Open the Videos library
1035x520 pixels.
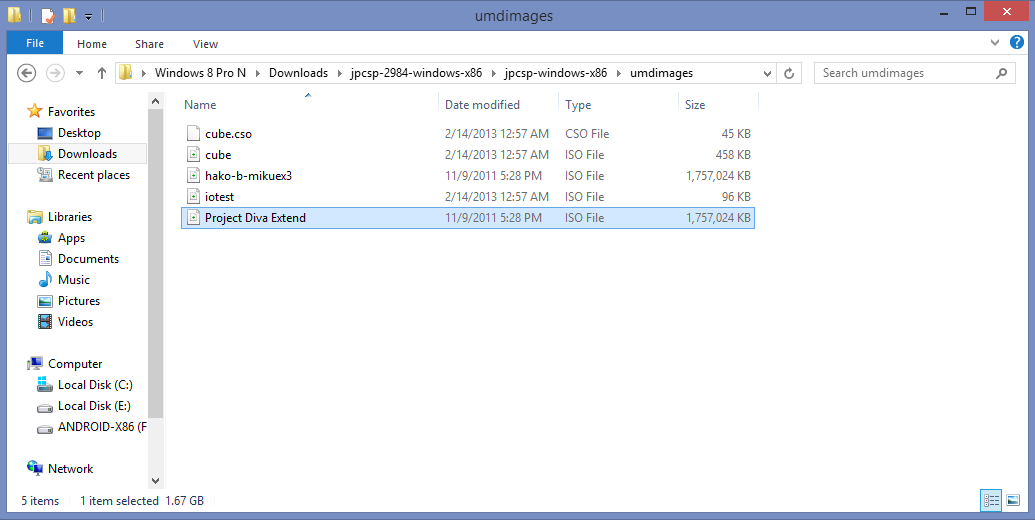(x=75, y=322)
